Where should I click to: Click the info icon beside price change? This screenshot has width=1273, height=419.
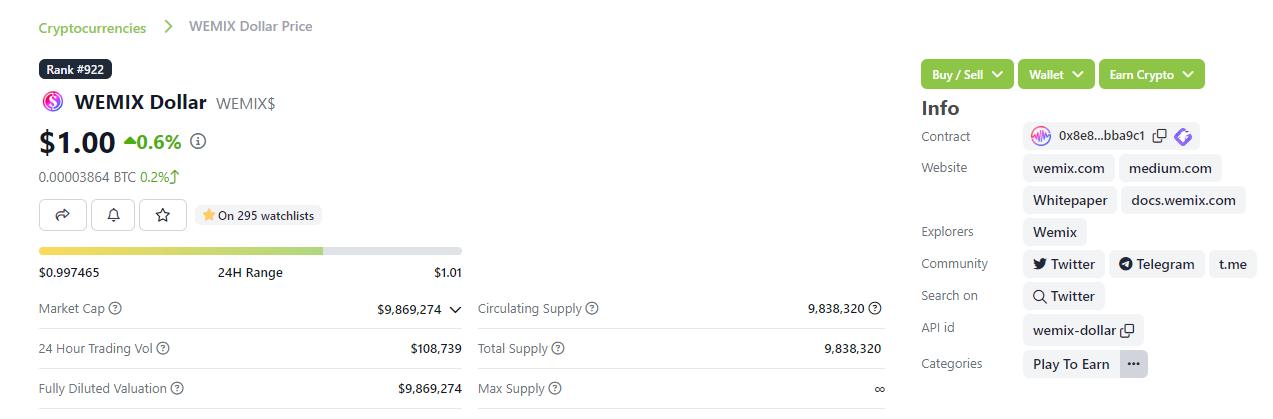[x=198, y=142]
